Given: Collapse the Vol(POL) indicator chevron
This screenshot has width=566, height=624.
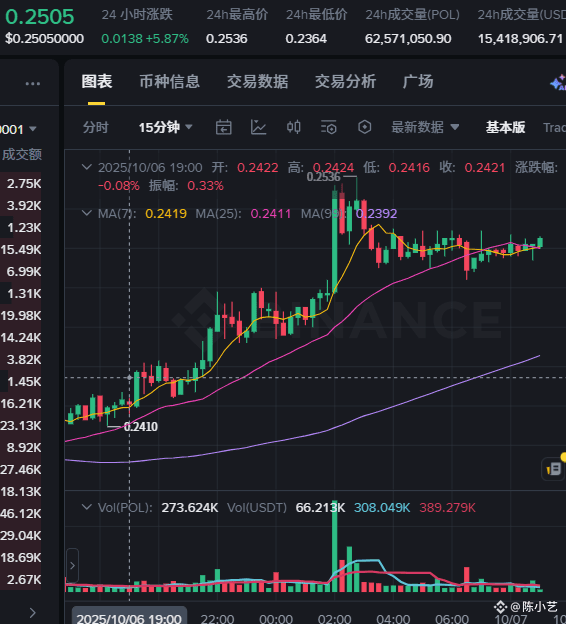Looking at the screenshot, I should [86, 507].
